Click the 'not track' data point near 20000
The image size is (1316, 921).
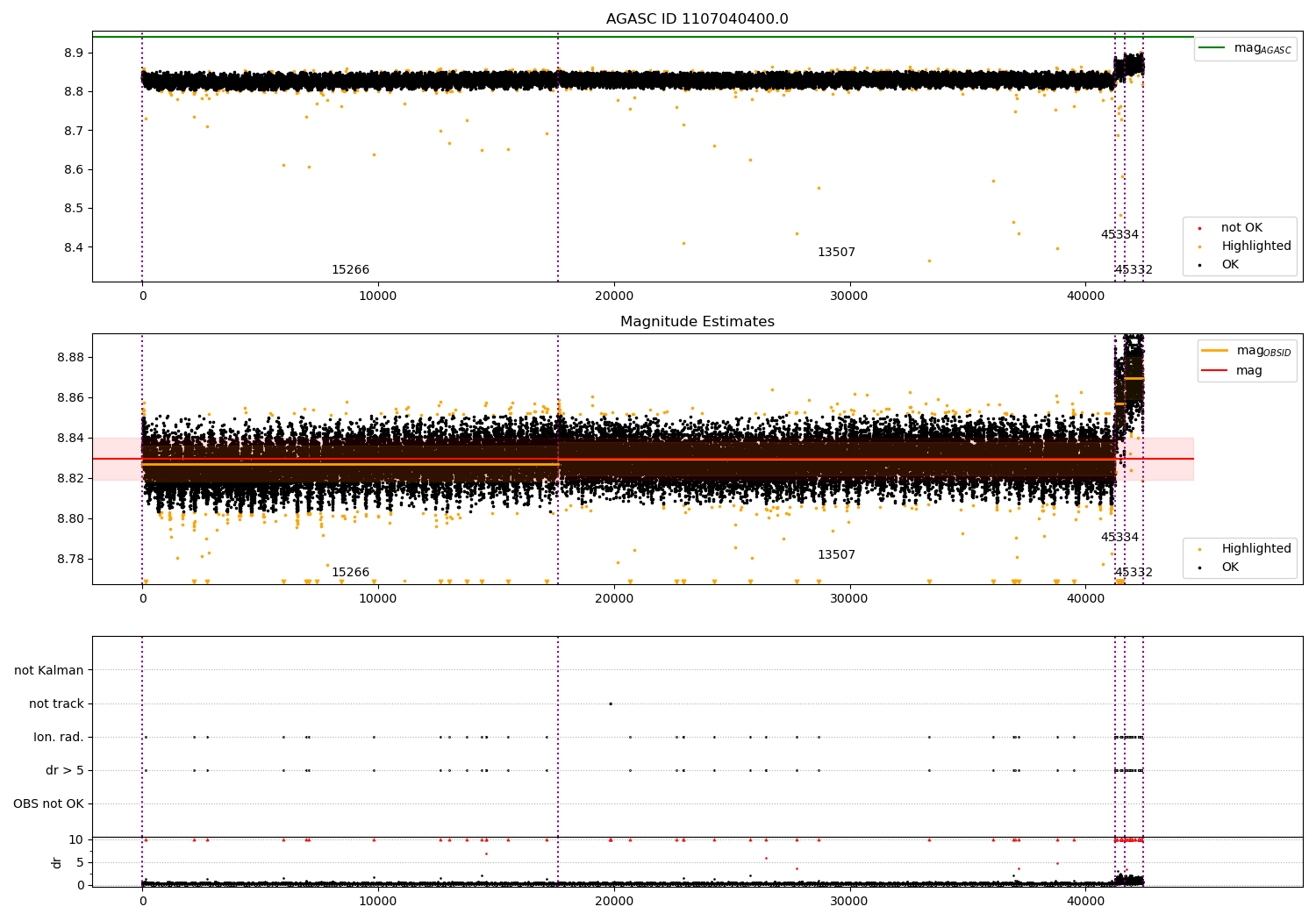611,703
